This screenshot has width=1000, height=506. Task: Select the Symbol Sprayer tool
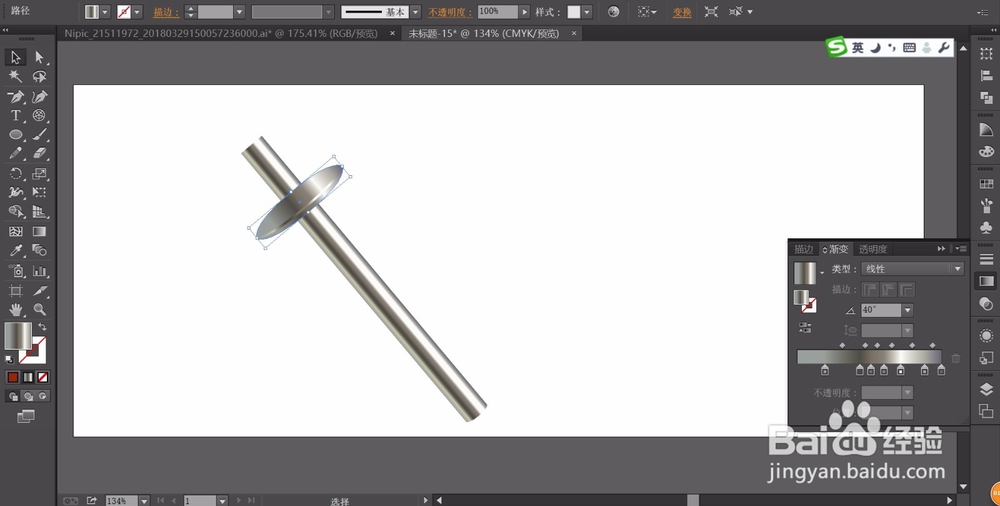point(15,271)
